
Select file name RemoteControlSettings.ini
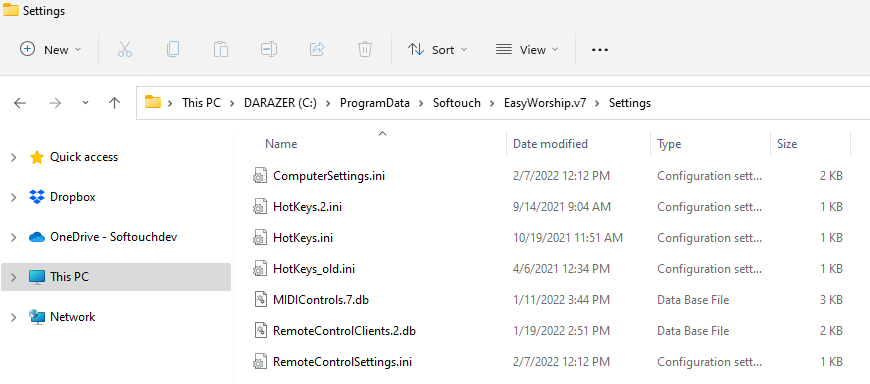coord(342,362)
